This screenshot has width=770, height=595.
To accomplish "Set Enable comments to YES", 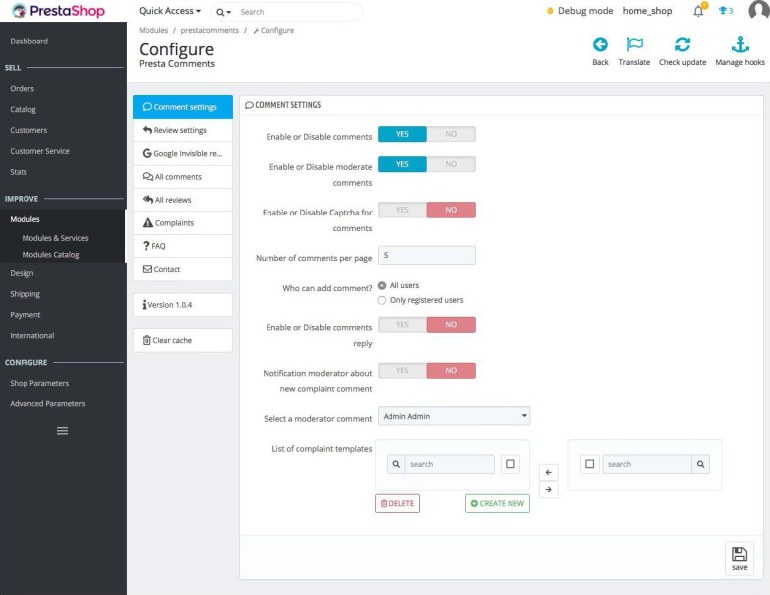I will 402,134.
